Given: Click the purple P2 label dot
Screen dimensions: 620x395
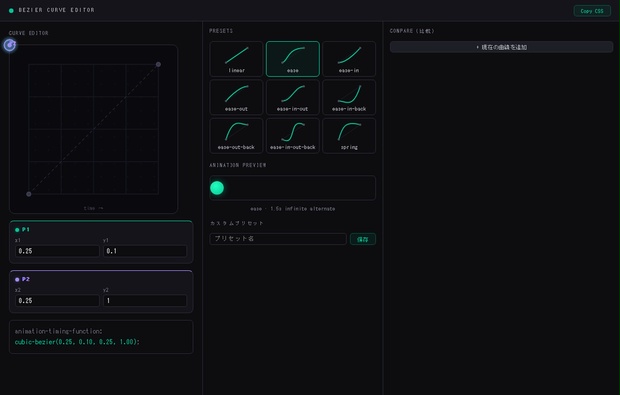Looking at the screenshot, I should tap(17, 279).
